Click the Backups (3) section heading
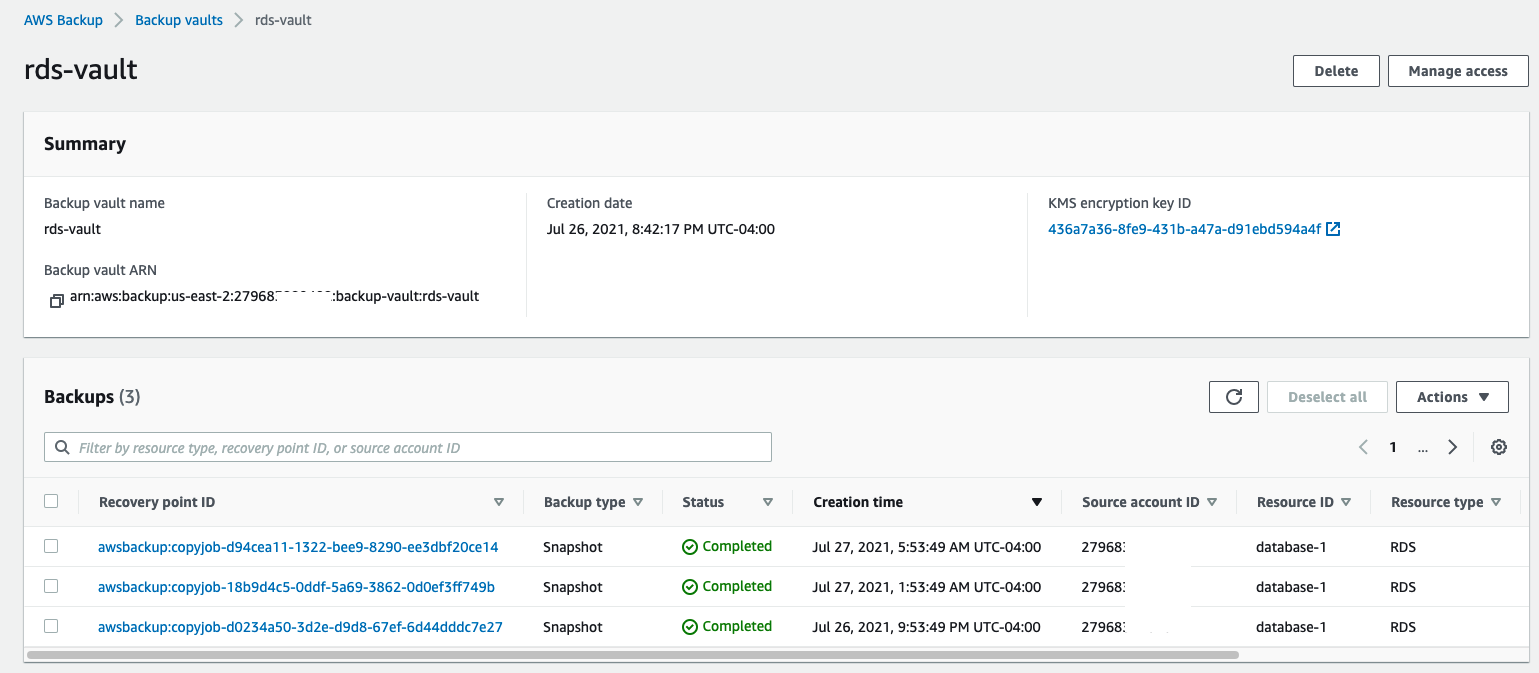This screenshot has height=673, width=1539. point(92,397)
